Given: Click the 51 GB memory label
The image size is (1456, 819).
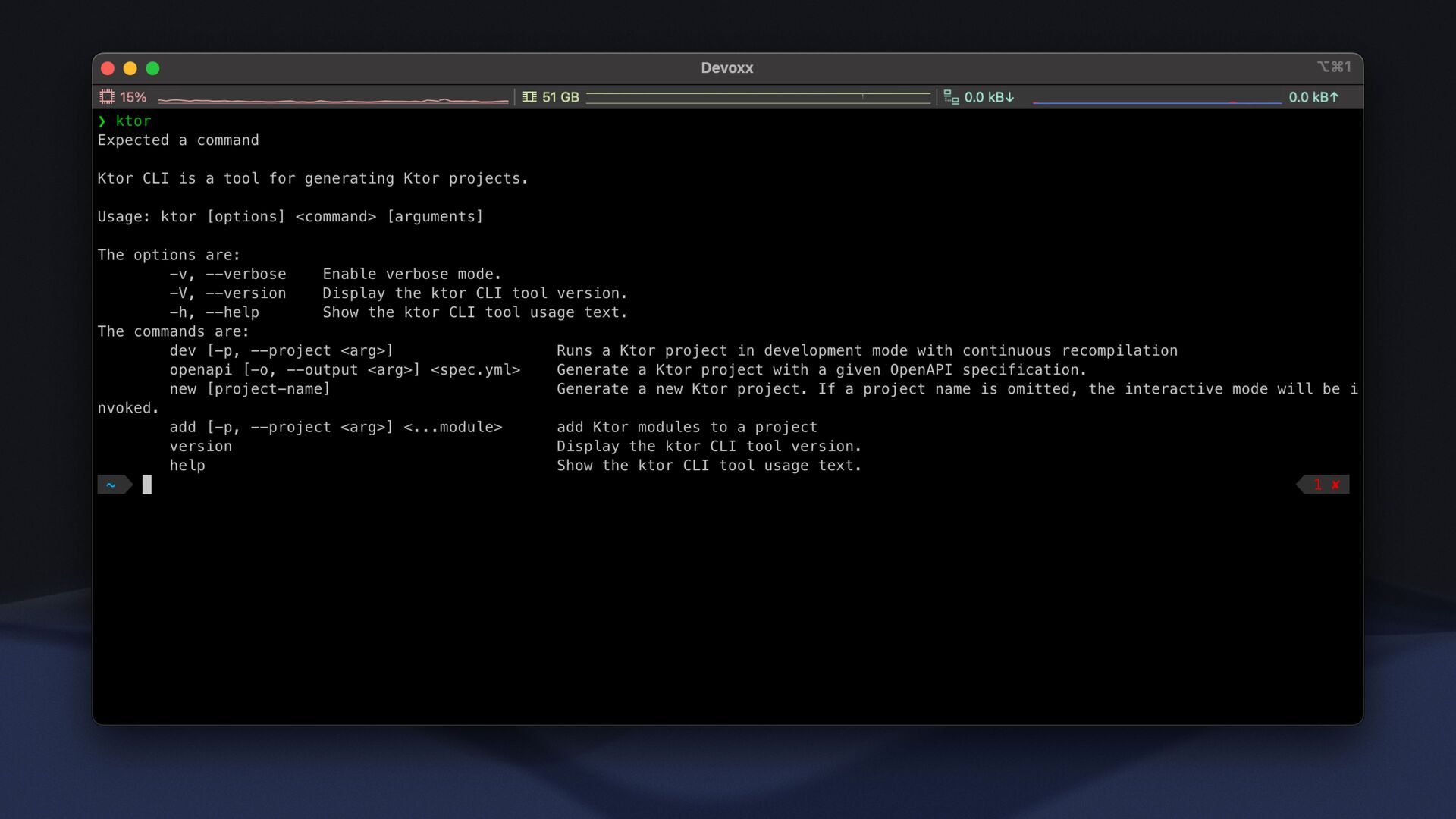Looking at the screenshot, I should [560, 97].
